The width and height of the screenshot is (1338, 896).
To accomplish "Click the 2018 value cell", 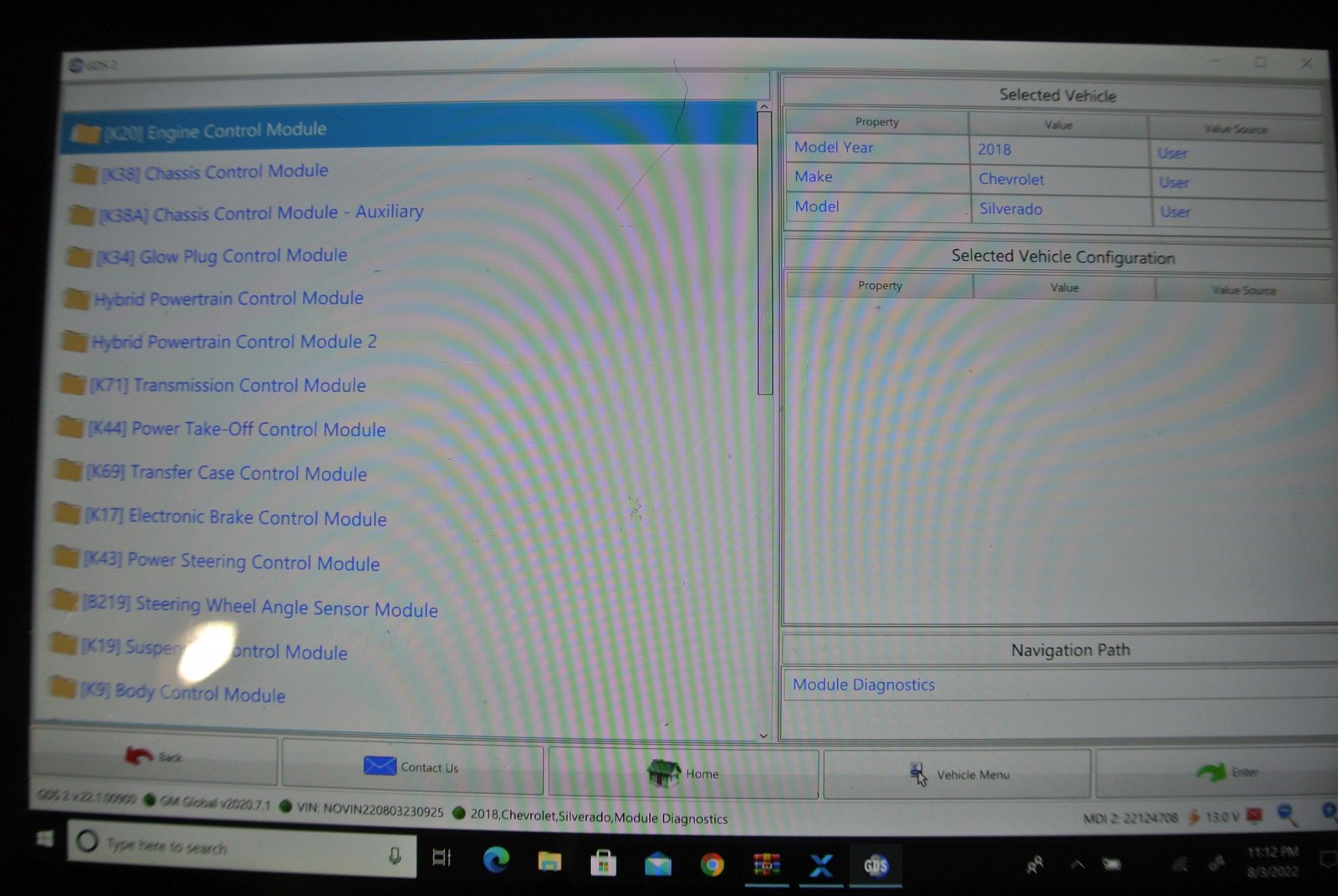I will 1059,150.
